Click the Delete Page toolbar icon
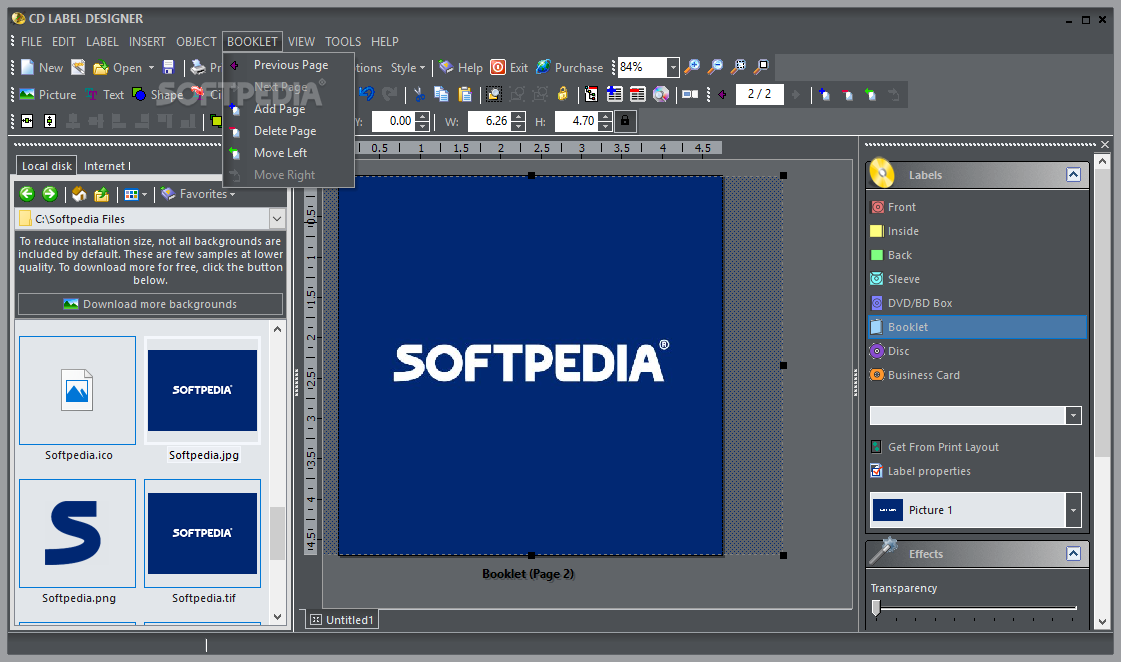The width and height of the screenshot is (1121, 662). pyautogui.click(x=847, y=94)
